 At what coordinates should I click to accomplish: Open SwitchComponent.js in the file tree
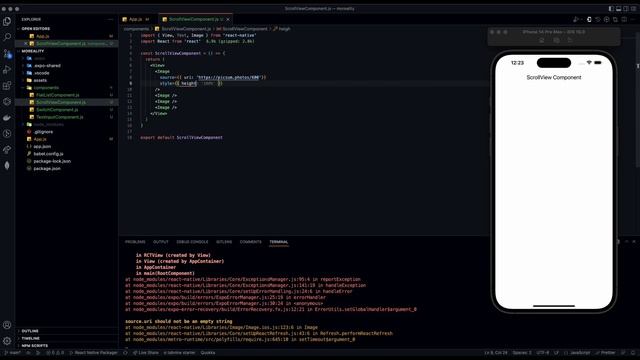coord(67,110)
